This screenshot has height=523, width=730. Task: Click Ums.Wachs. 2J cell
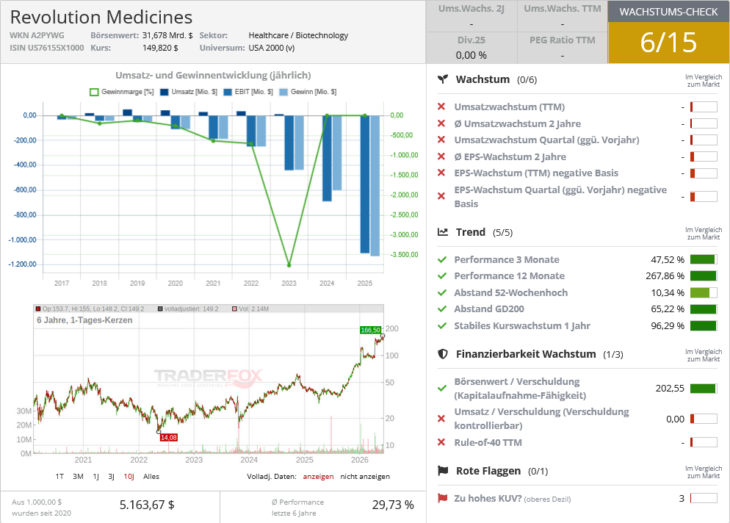[471, 16]
